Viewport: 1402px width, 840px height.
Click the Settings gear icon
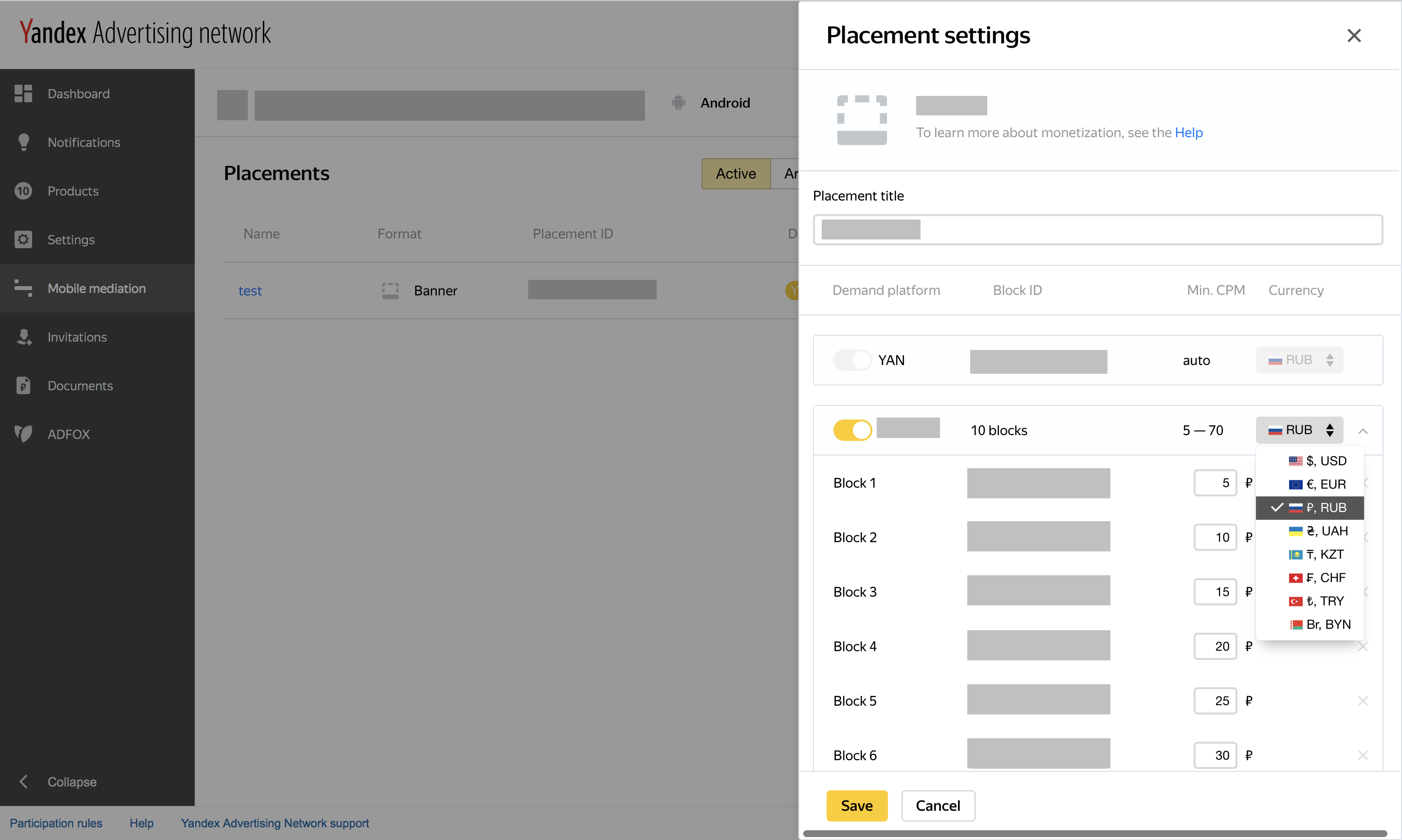23,239
